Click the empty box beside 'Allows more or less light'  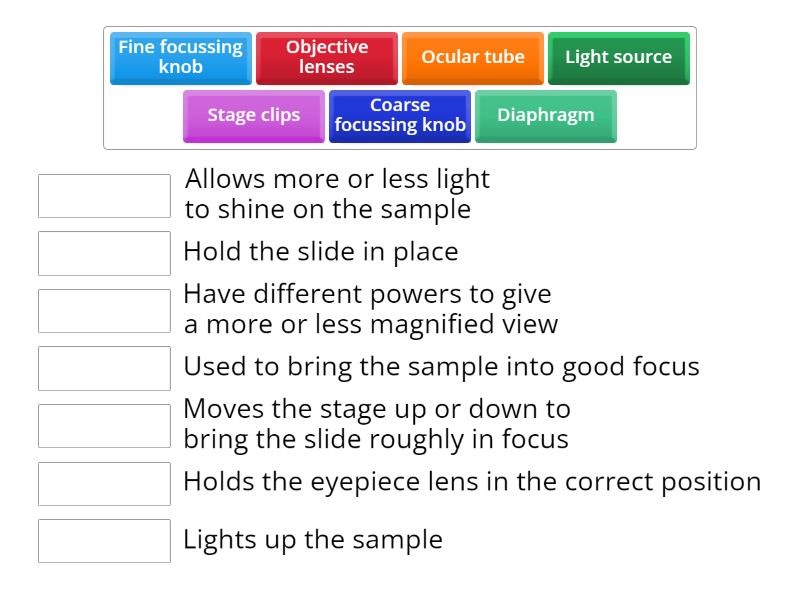pyautogui.click(x=104, y=196)
